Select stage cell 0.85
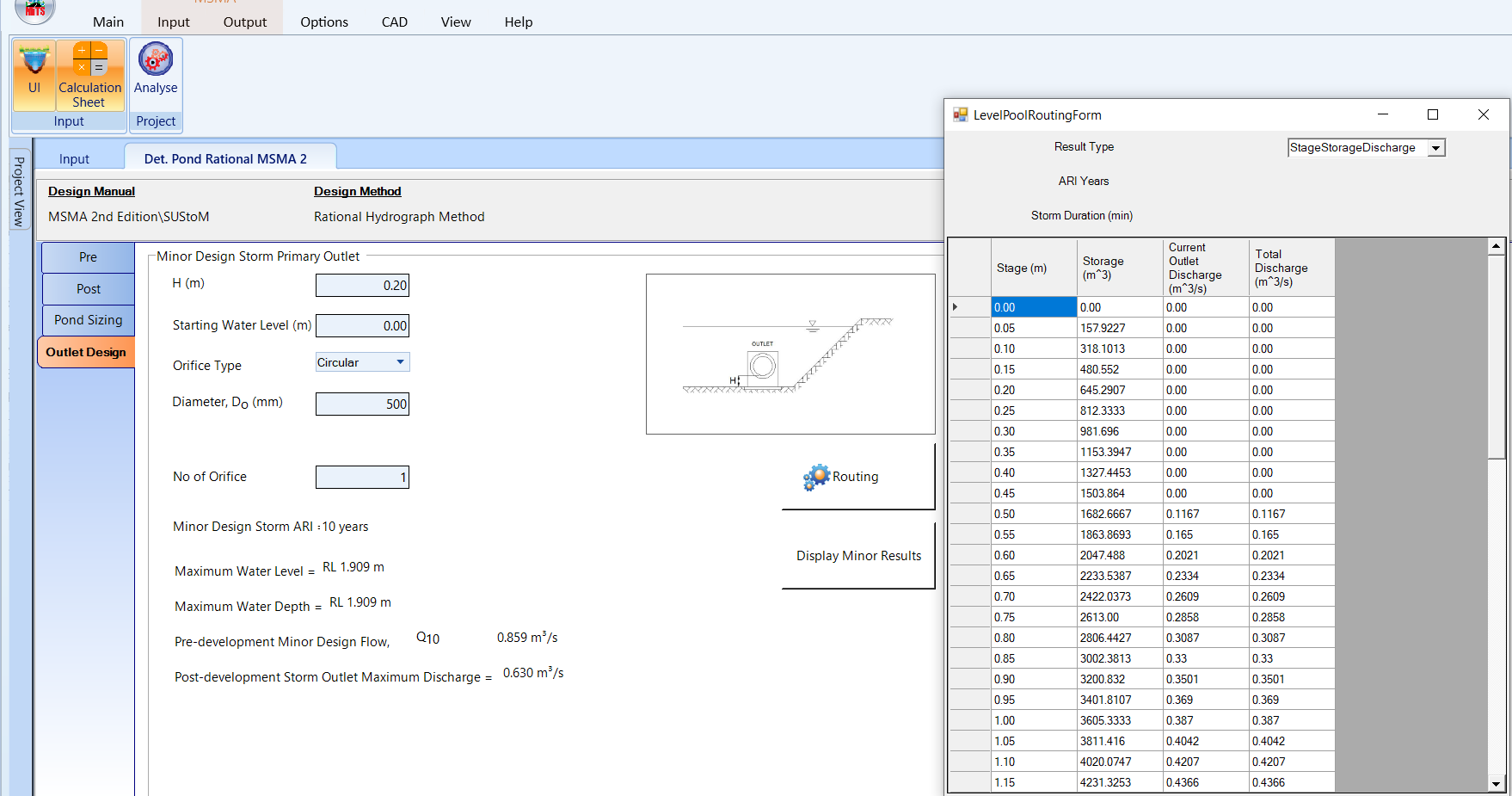1512x796 pixels. click(1034, 658)
